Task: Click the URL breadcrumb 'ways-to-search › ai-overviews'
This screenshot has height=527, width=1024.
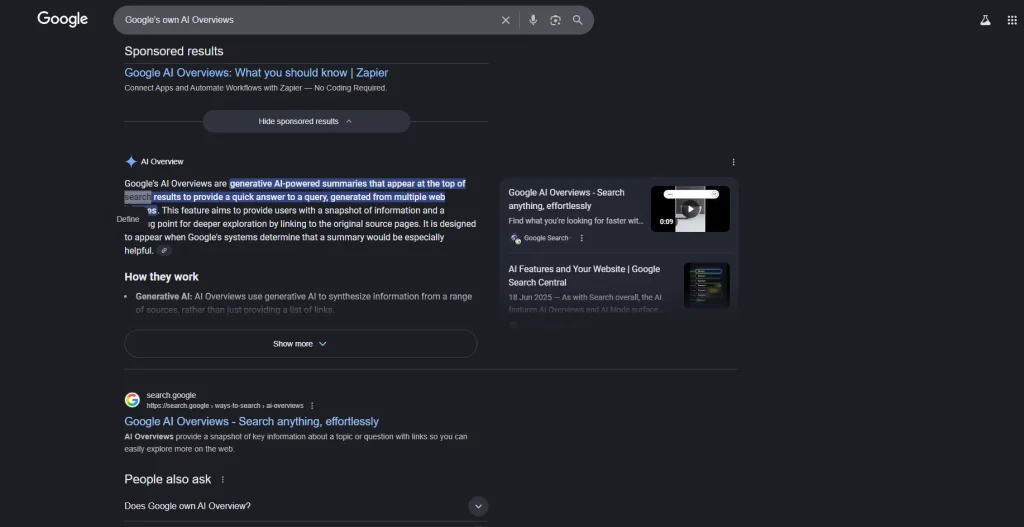Action: click(259, 406)
